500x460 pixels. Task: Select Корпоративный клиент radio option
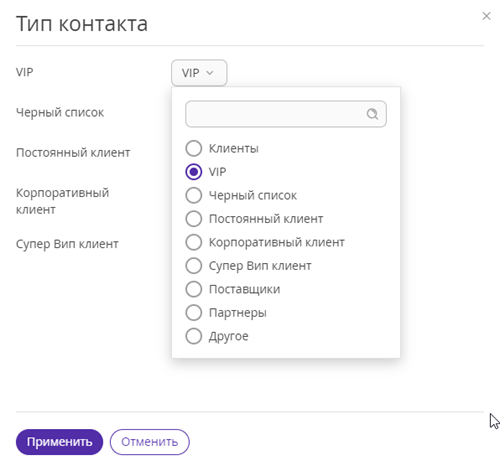coord(194,242)
